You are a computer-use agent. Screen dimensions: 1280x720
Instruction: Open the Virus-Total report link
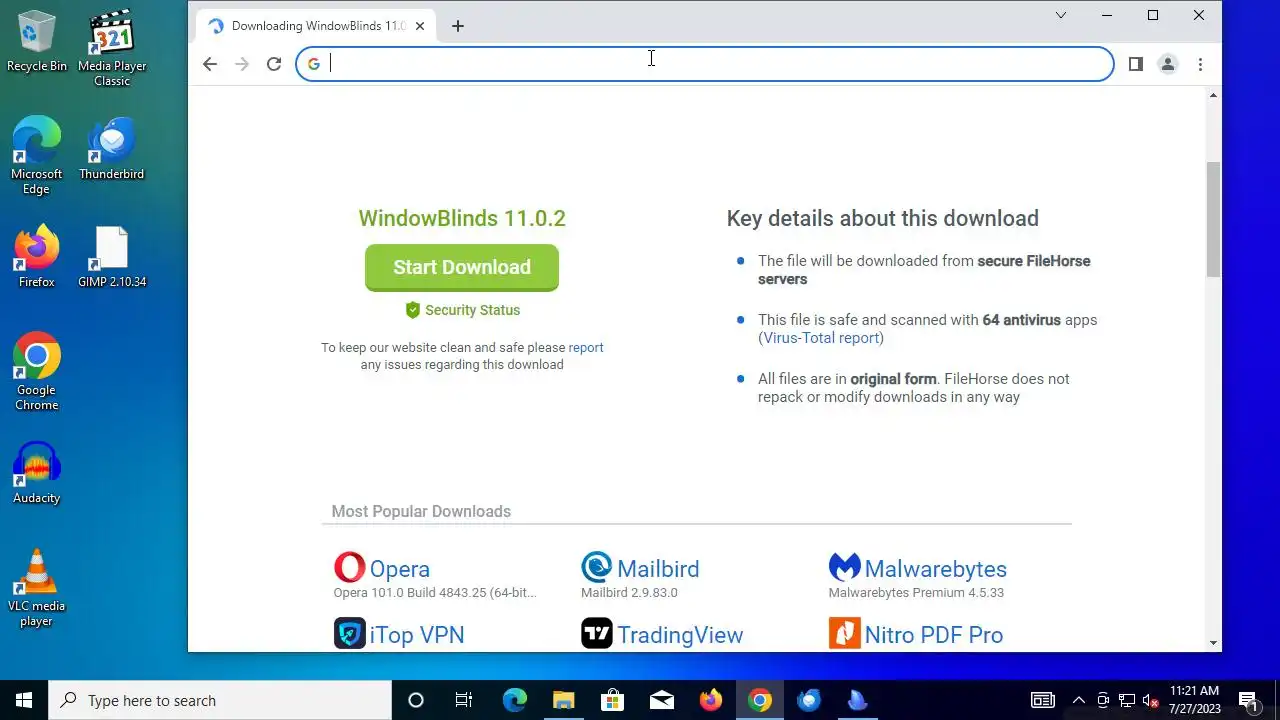click(x=821, y=338)
